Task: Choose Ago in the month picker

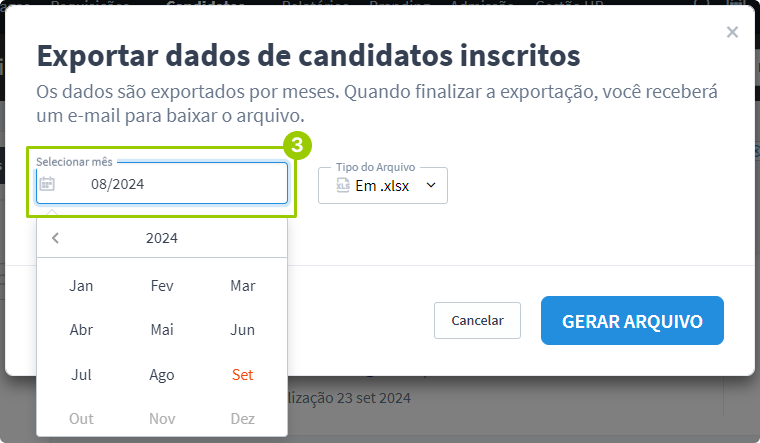Action: click(162, 375)
